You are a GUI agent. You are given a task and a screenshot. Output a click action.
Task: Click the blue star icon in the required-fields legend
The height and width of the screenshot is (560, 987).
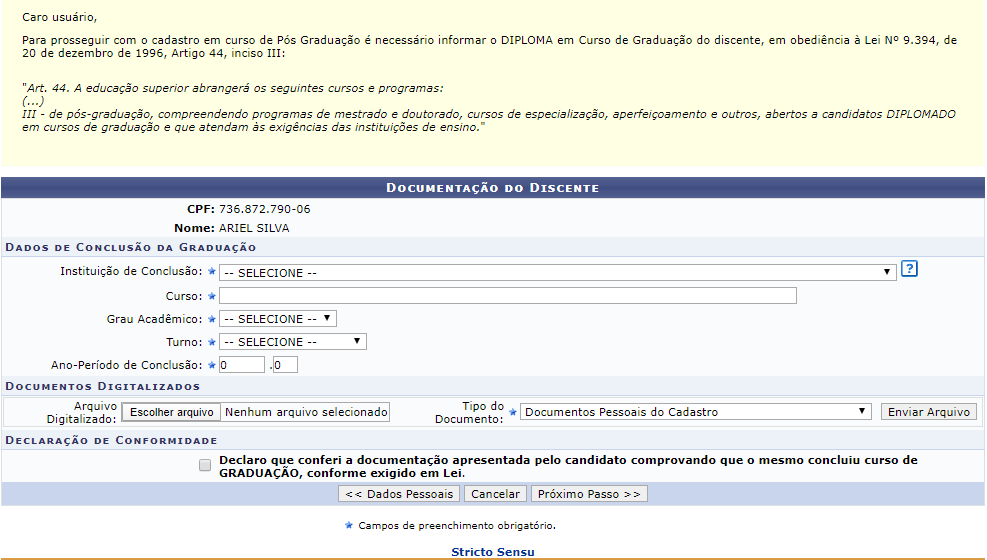coord(348,525)
